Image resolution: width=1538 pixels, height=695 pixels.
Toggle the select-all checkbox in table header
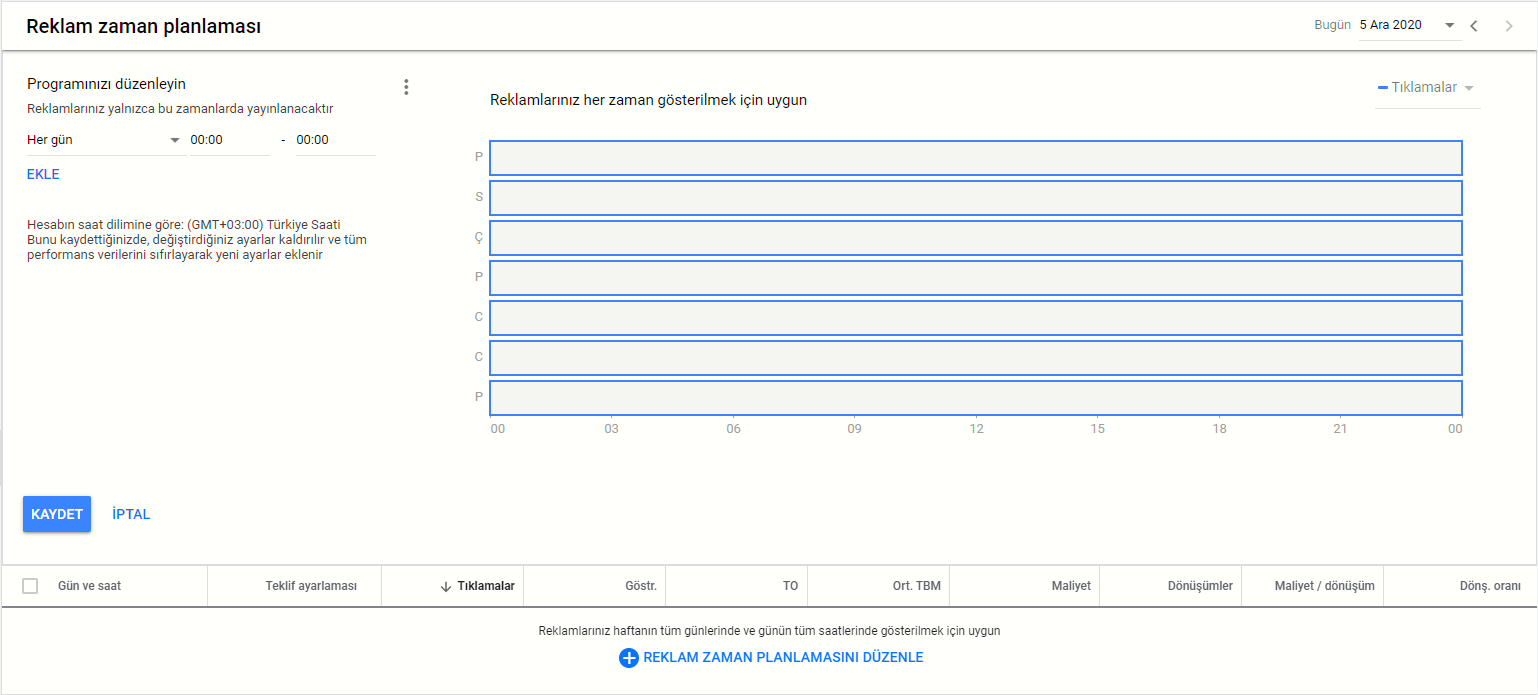point(30,586)
